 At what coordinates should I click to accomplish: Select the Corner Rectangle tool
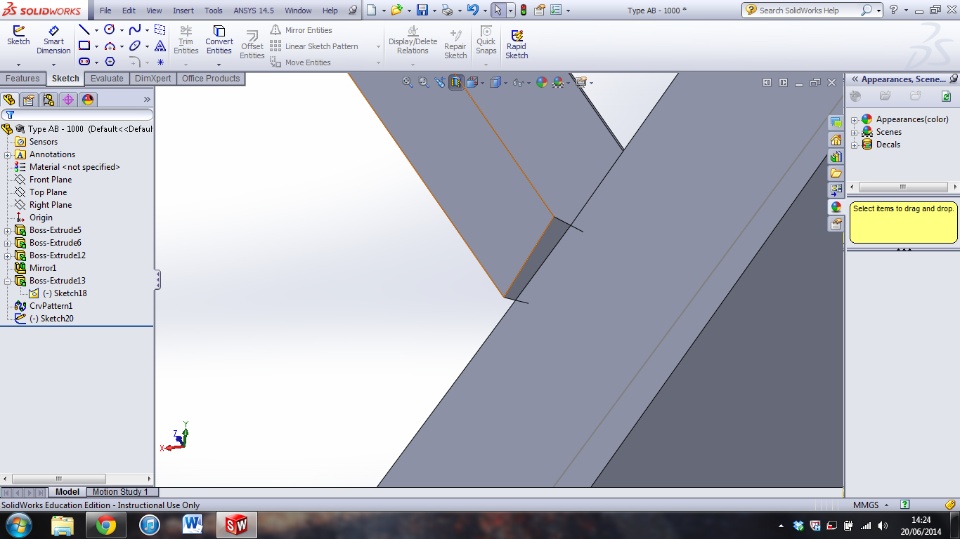tap(84, 46)
